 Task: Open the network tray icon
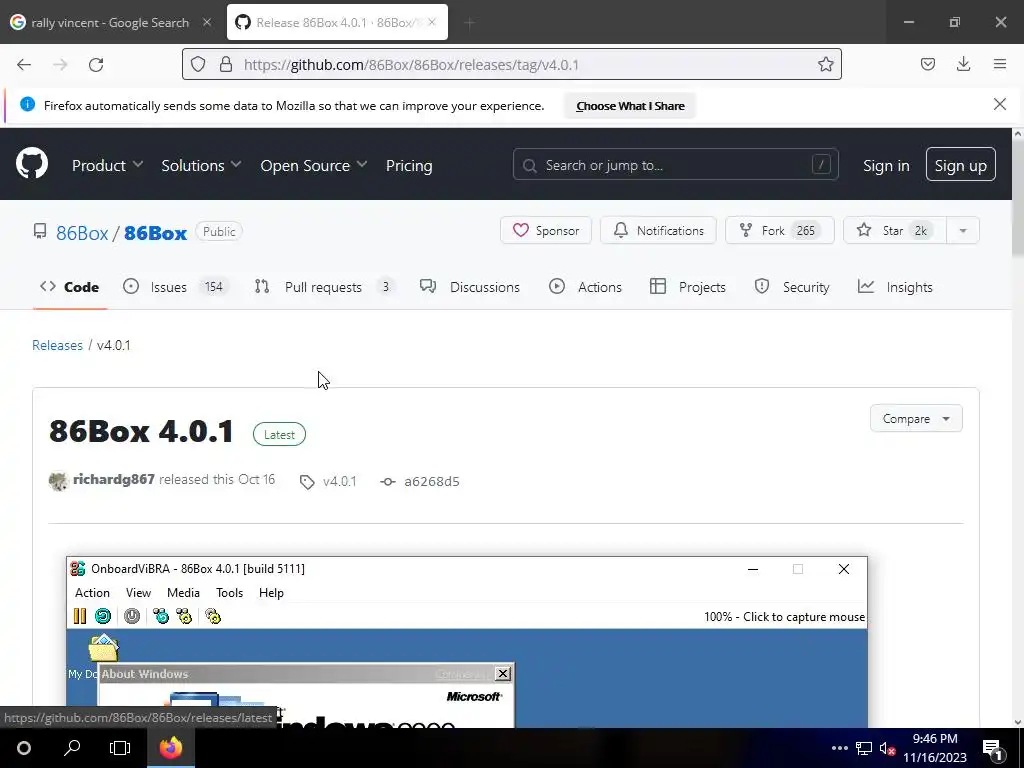click(x=864, y=748)
